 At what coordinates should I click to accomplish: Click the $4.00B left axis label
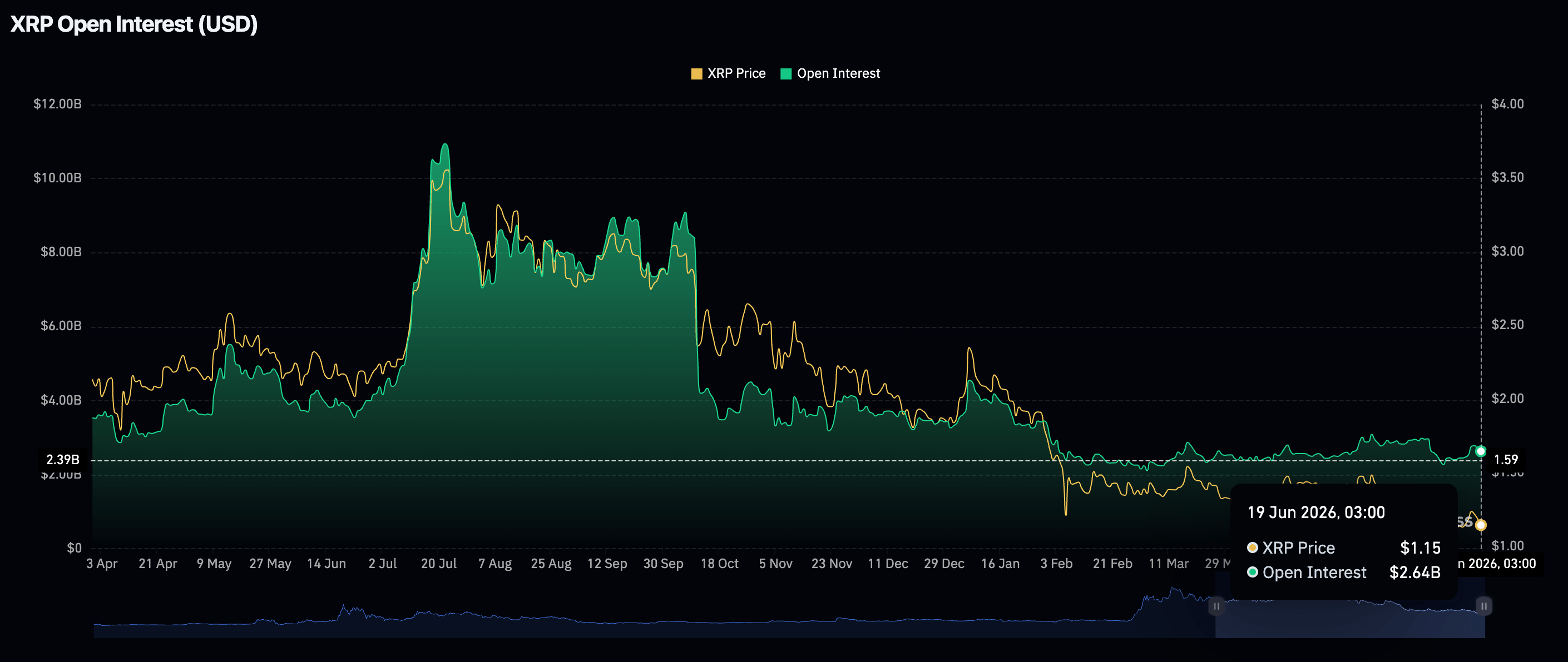tap(61, 400)
